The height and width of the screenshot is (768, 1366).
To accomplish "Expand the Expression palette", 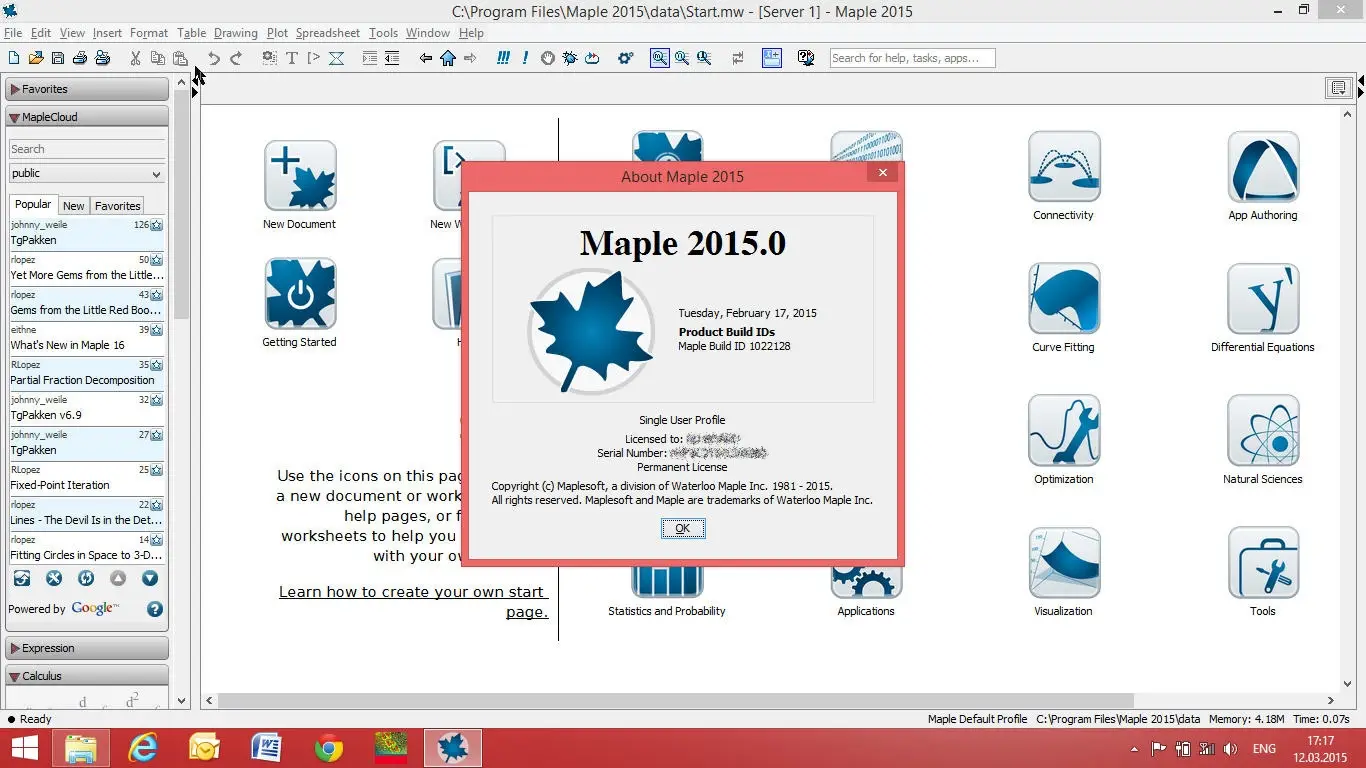I will click(87, 648).
